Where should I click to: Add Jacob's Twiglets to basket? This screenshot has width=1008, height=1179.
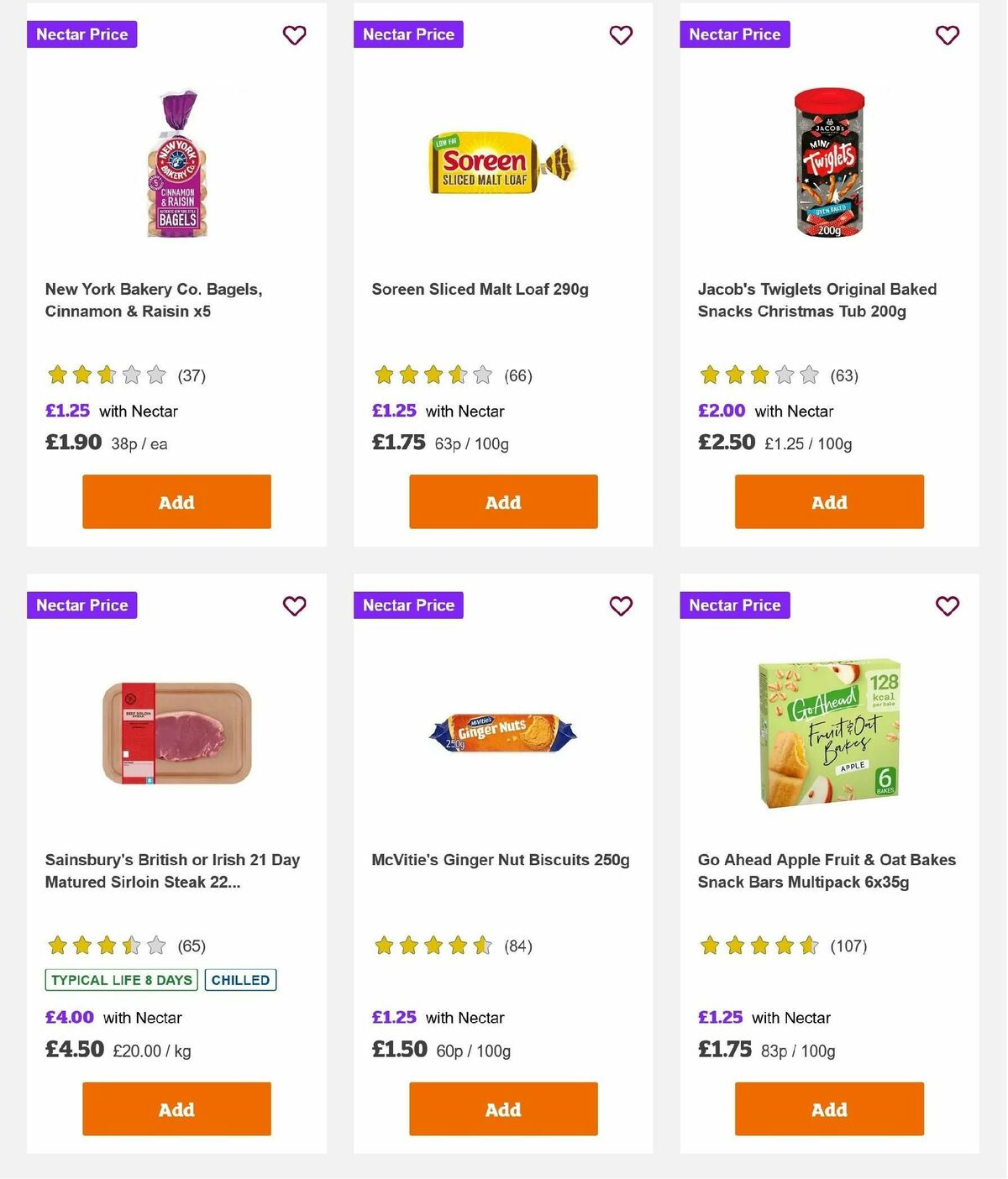828,501
